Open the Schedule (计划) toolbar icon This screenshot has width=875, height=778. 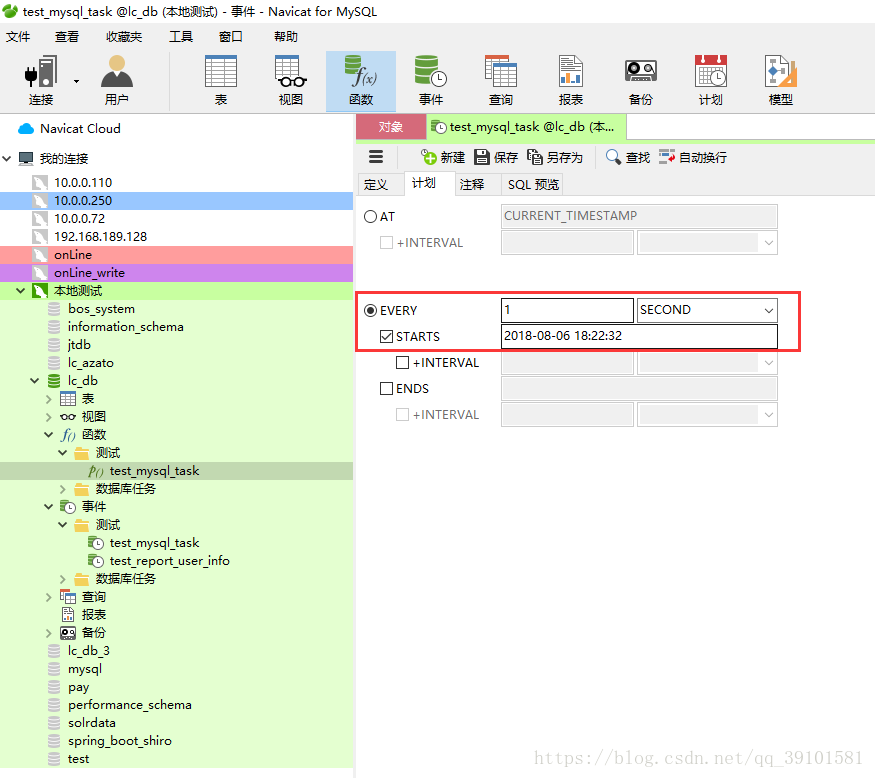point(710,80)
